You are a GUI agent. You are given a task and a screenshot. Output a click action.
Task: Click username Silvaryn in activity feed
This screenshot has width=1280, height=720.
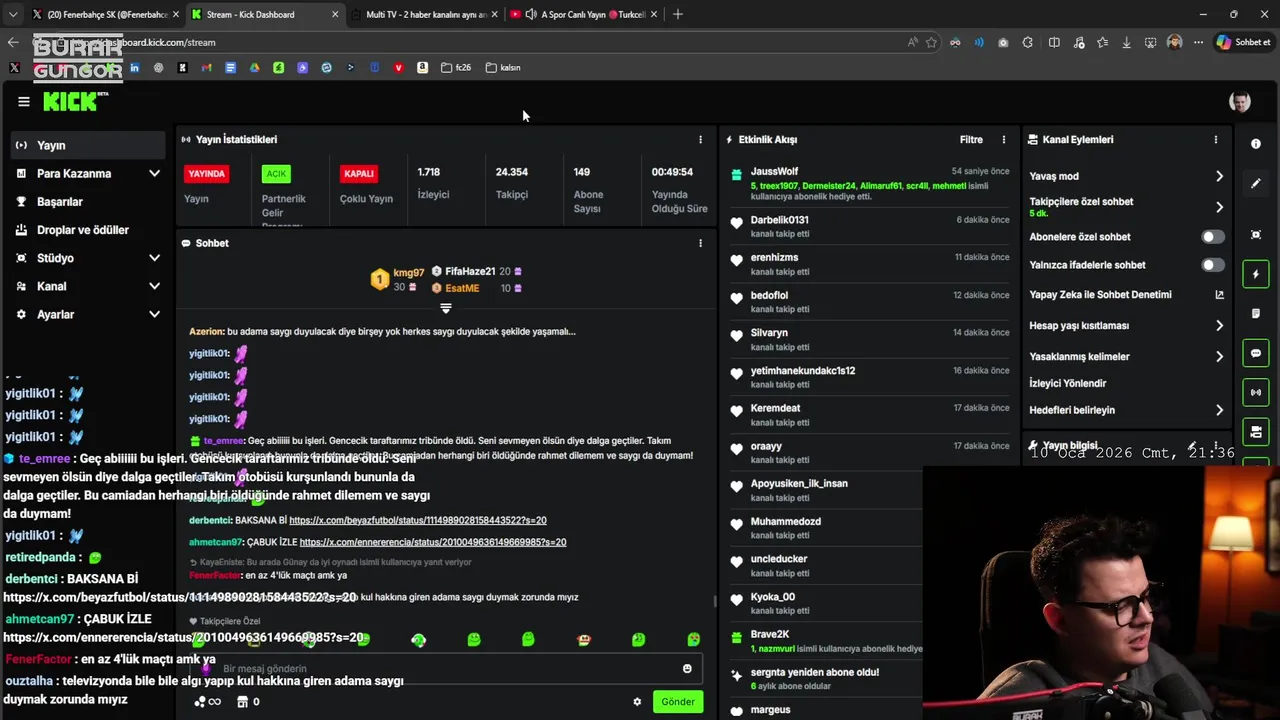click(x=769, y=333)
